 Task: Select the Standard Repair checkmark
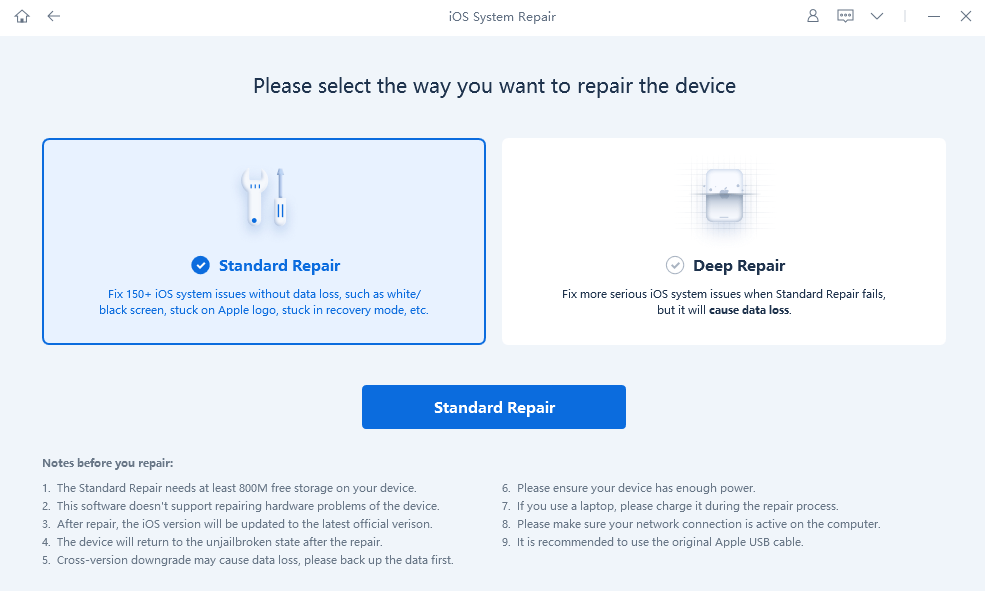[x=201, y=265]
